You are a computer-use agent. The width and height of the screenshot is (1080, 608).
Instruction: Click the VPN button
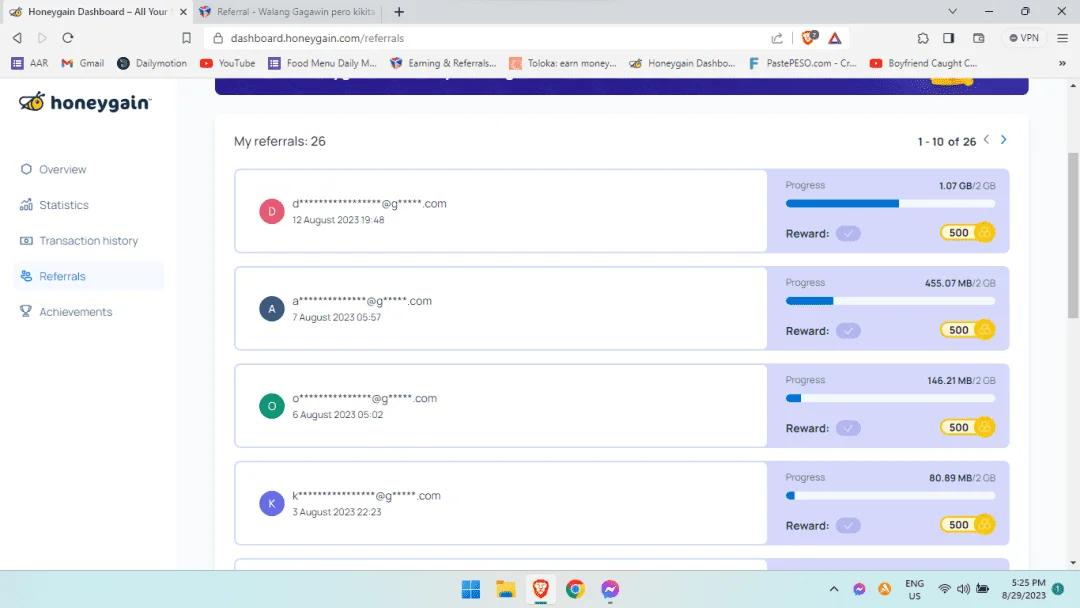pyautogui.click(x=1024, y=38)
